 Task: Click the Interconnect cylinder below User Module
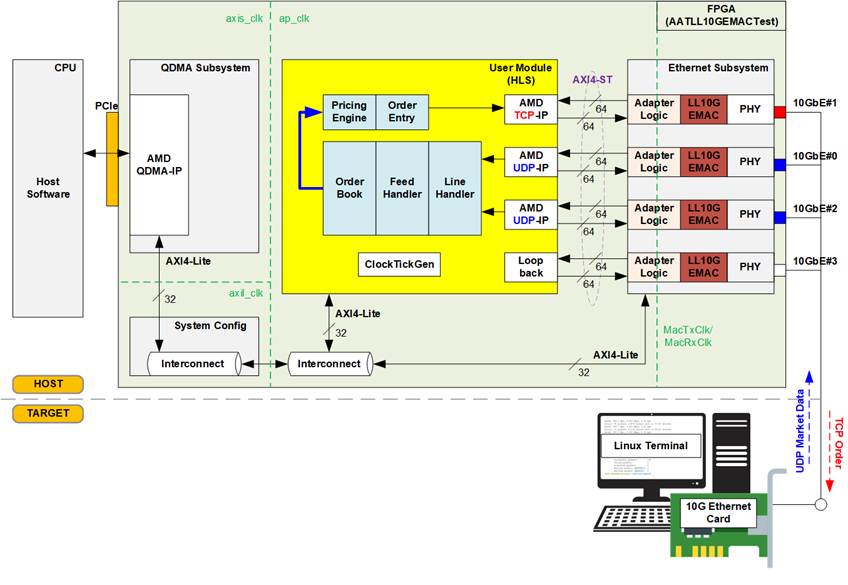coord(330,364)
